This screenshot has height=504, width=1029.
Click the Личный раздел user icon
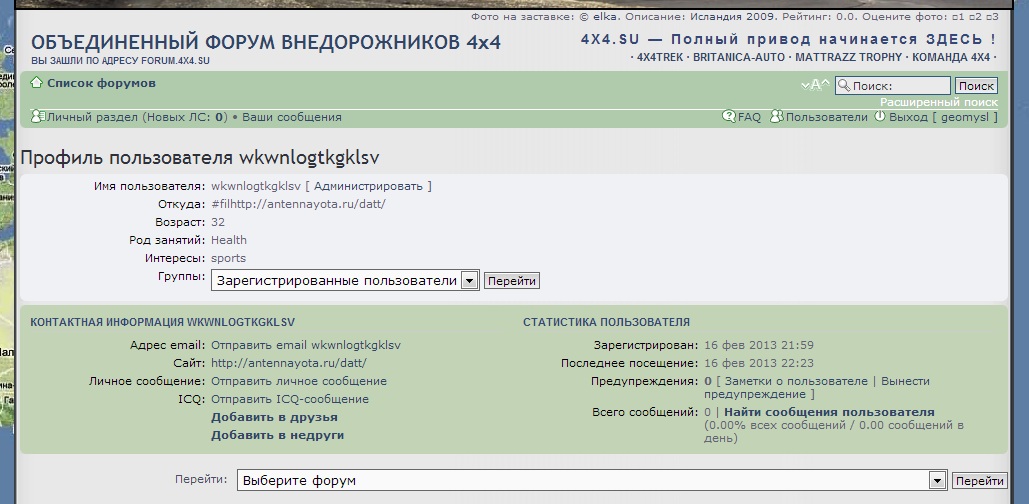pos(38,117)
